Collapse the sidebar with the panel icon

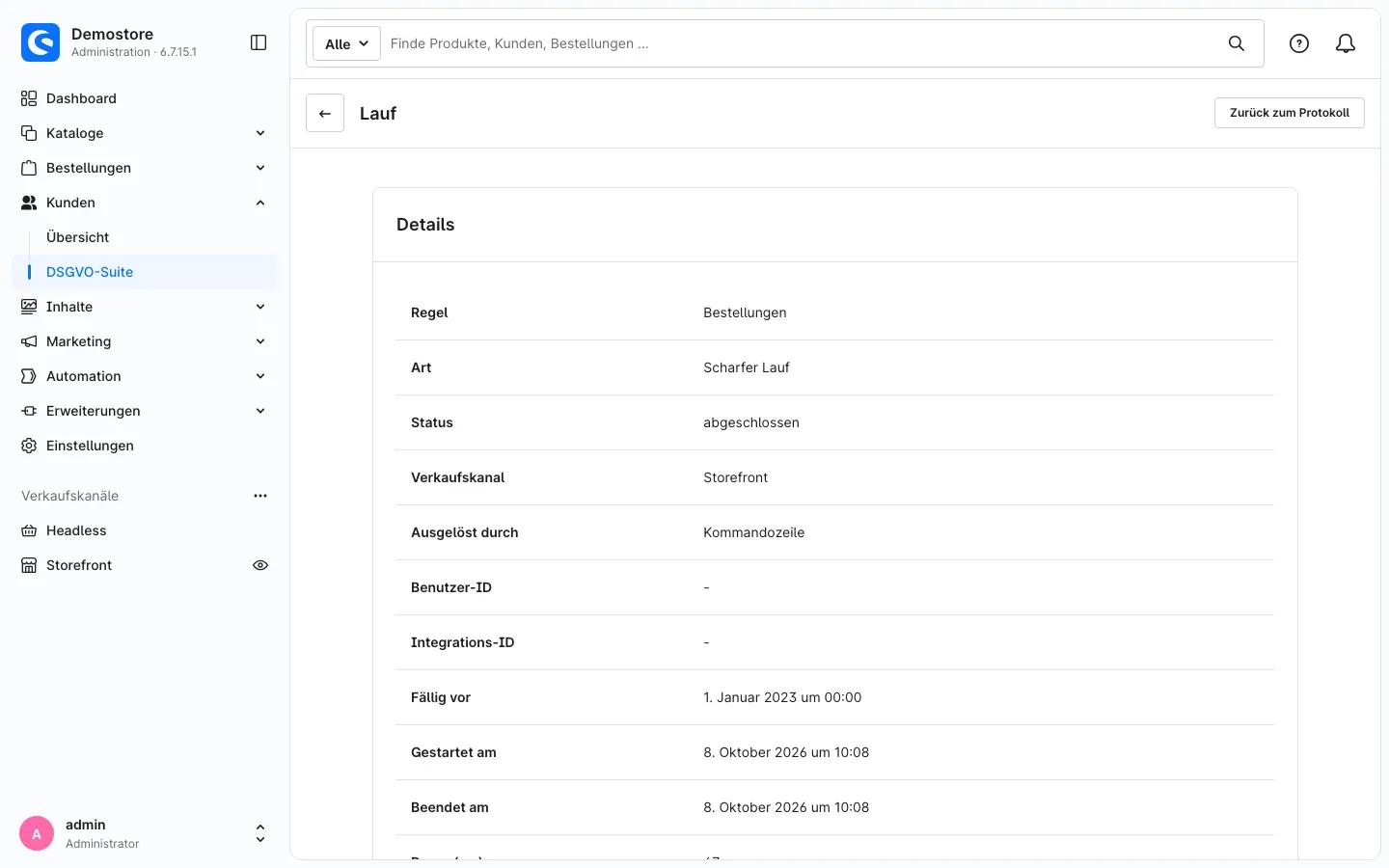point(259,42)
